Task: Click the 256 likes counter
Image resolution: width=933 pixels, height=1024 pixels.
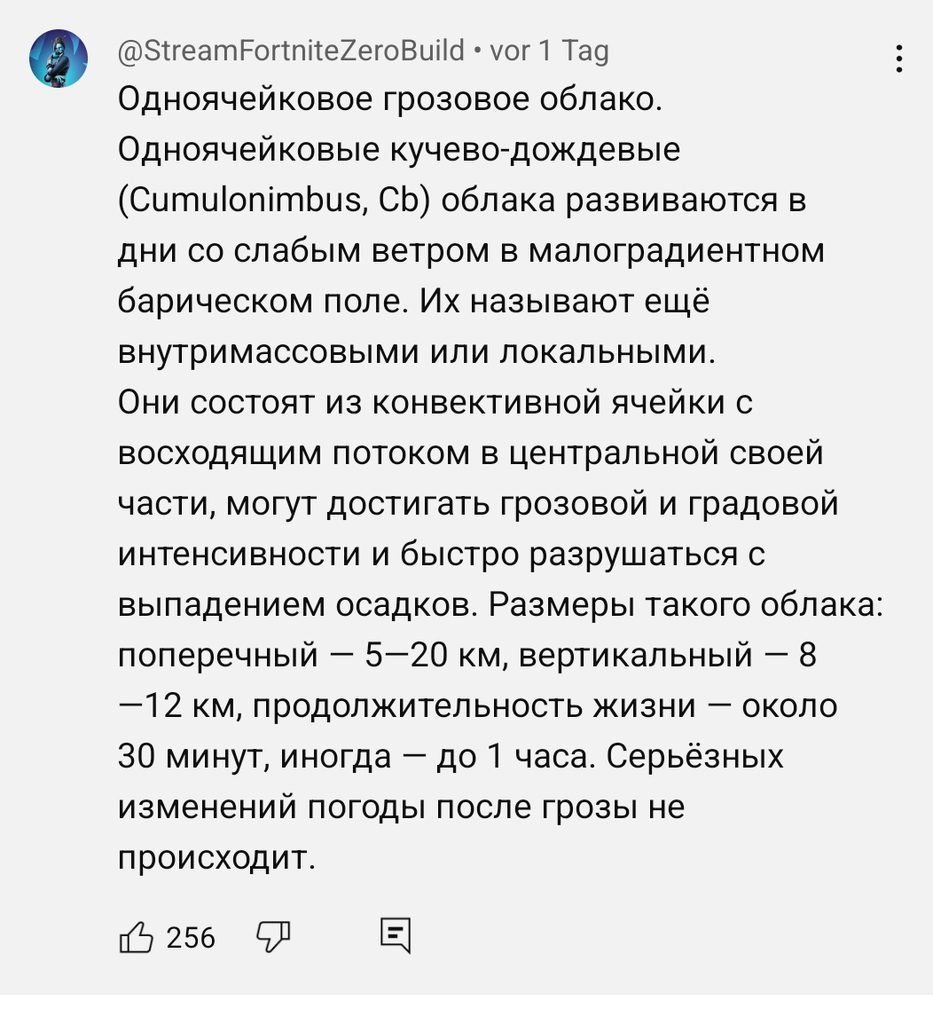Action: [x=191, y=938]
